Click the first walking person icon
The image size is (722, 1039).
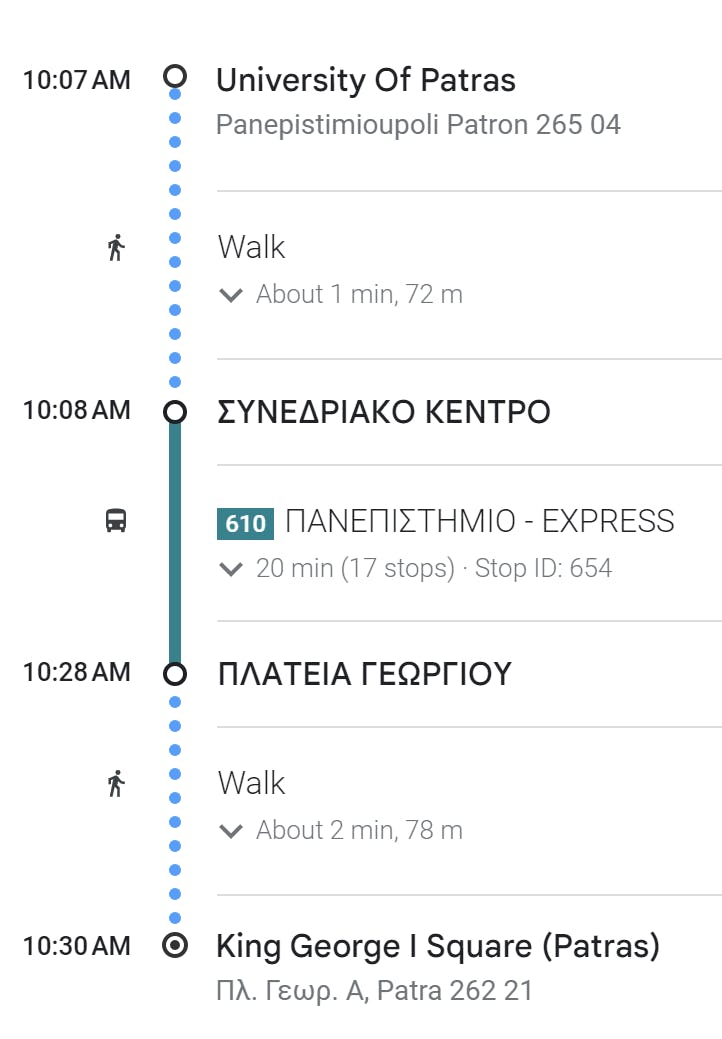(x=116, y=247)
